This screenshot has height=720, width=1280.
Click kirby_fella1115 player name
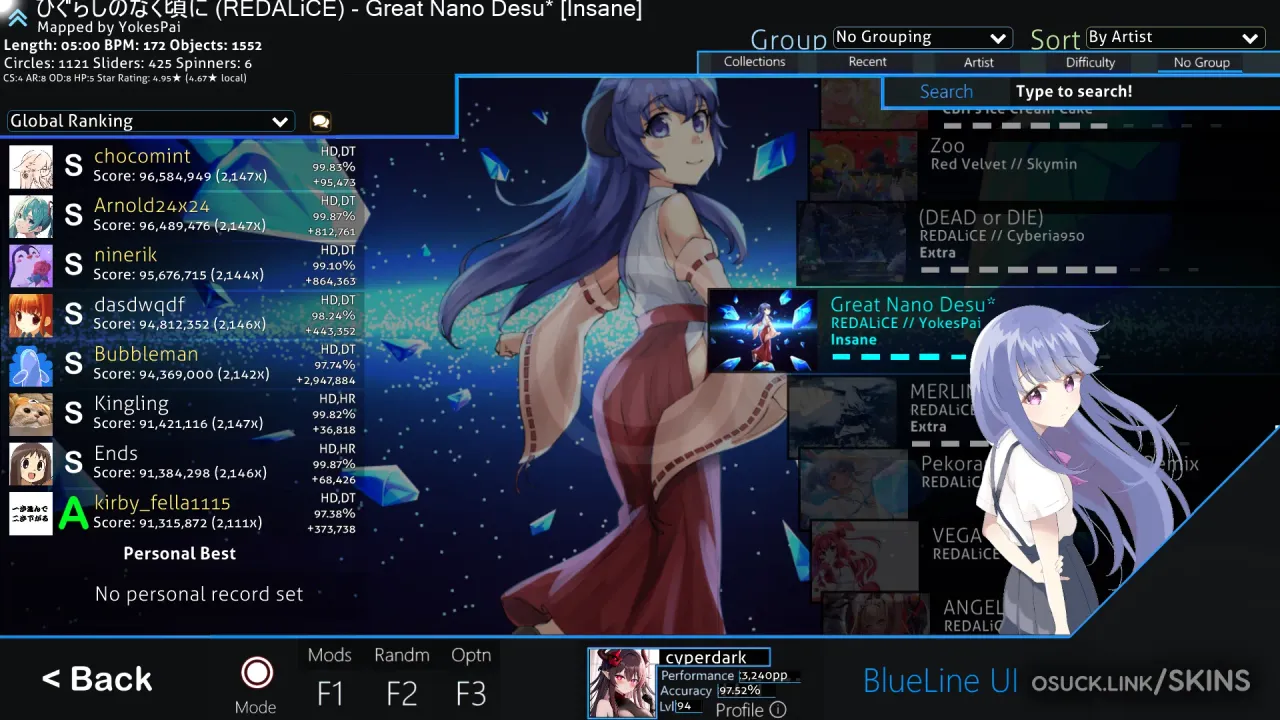[x=162, y=503]
